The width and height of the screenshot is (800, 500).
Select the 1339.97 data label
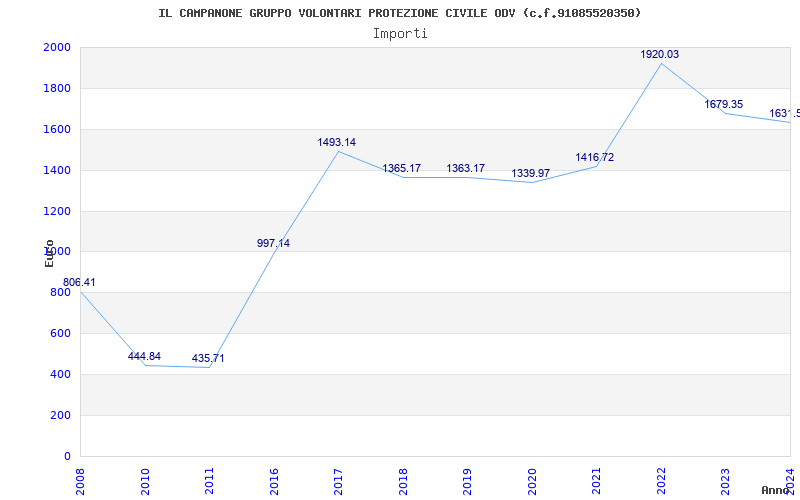531,173
